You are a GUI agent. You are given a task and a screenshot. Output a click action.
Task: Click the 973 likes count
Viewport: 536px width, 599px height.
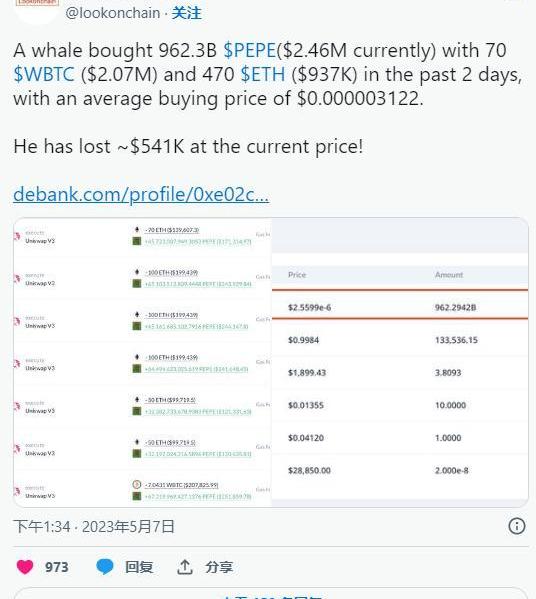pos(57,567)
